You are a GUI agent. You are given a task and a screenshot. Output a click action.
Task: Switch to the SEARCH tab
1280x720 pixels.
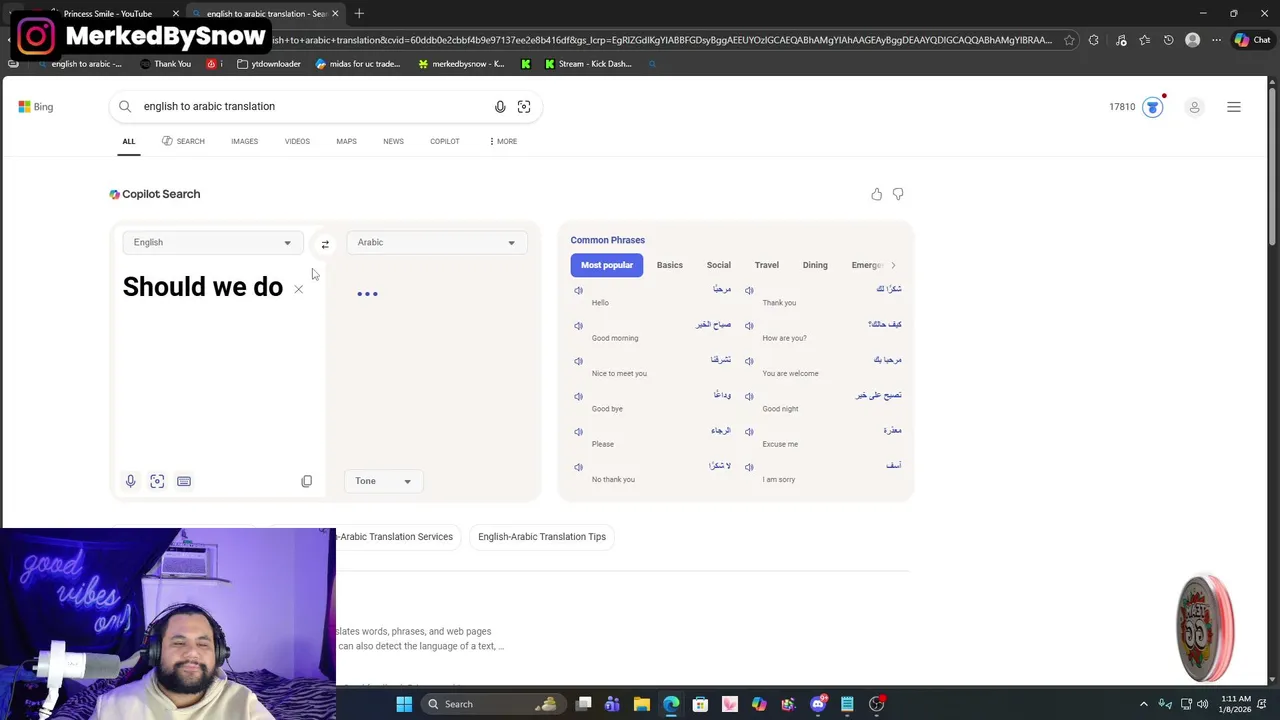tap(183, 141)
